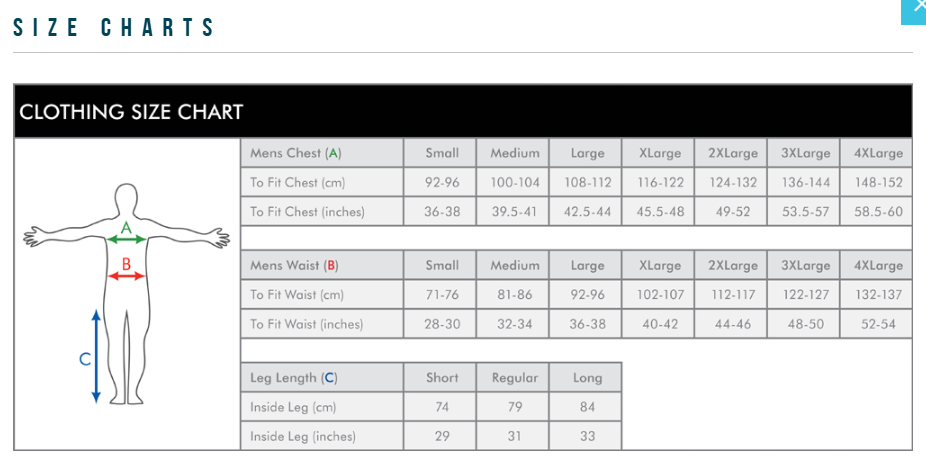Click the blue leg length arrow C
This screenshot has width=926, height=466.
click(x=96, y=356)
